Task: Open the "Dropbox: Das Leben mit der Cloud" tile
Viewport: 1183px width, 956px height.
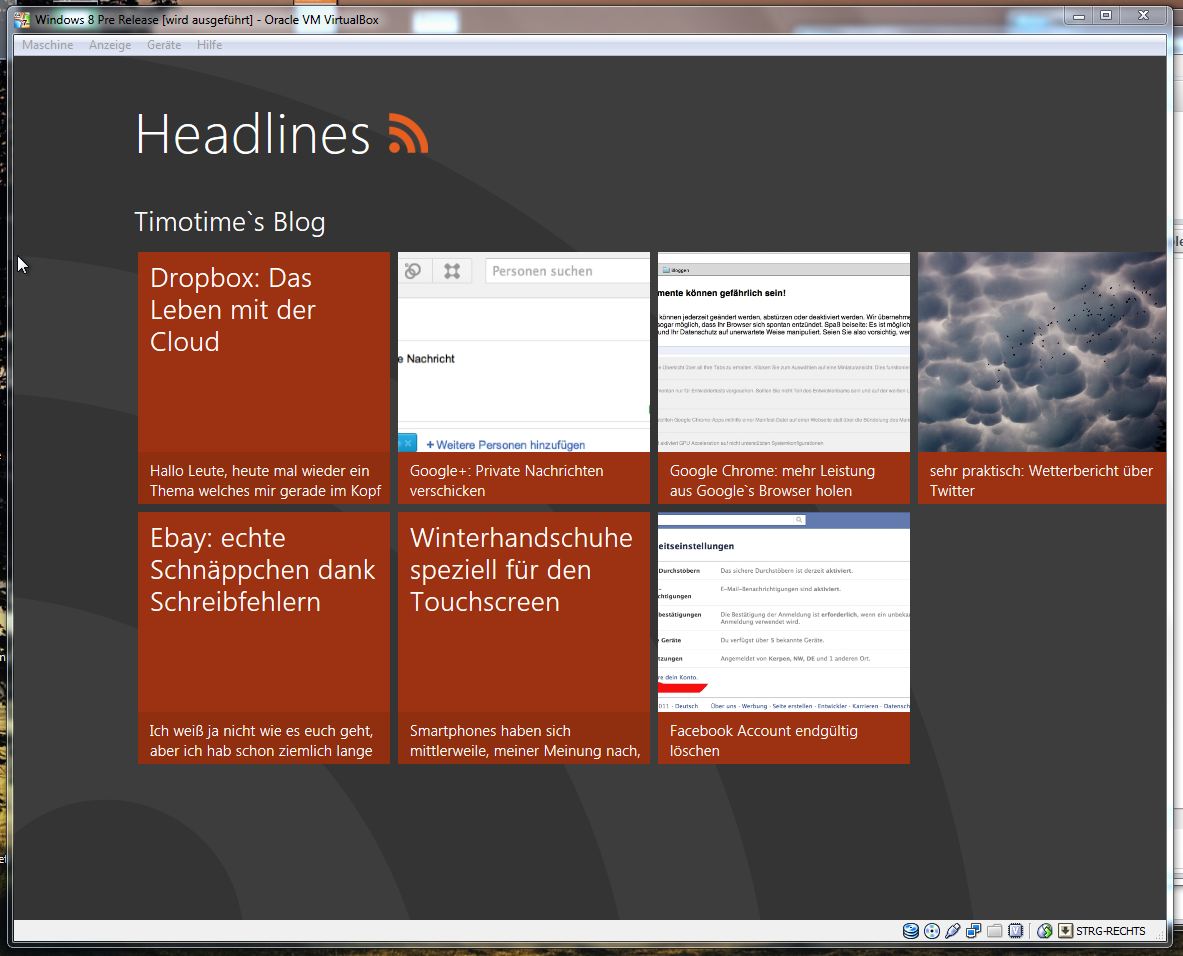Action: pos(264,378)
